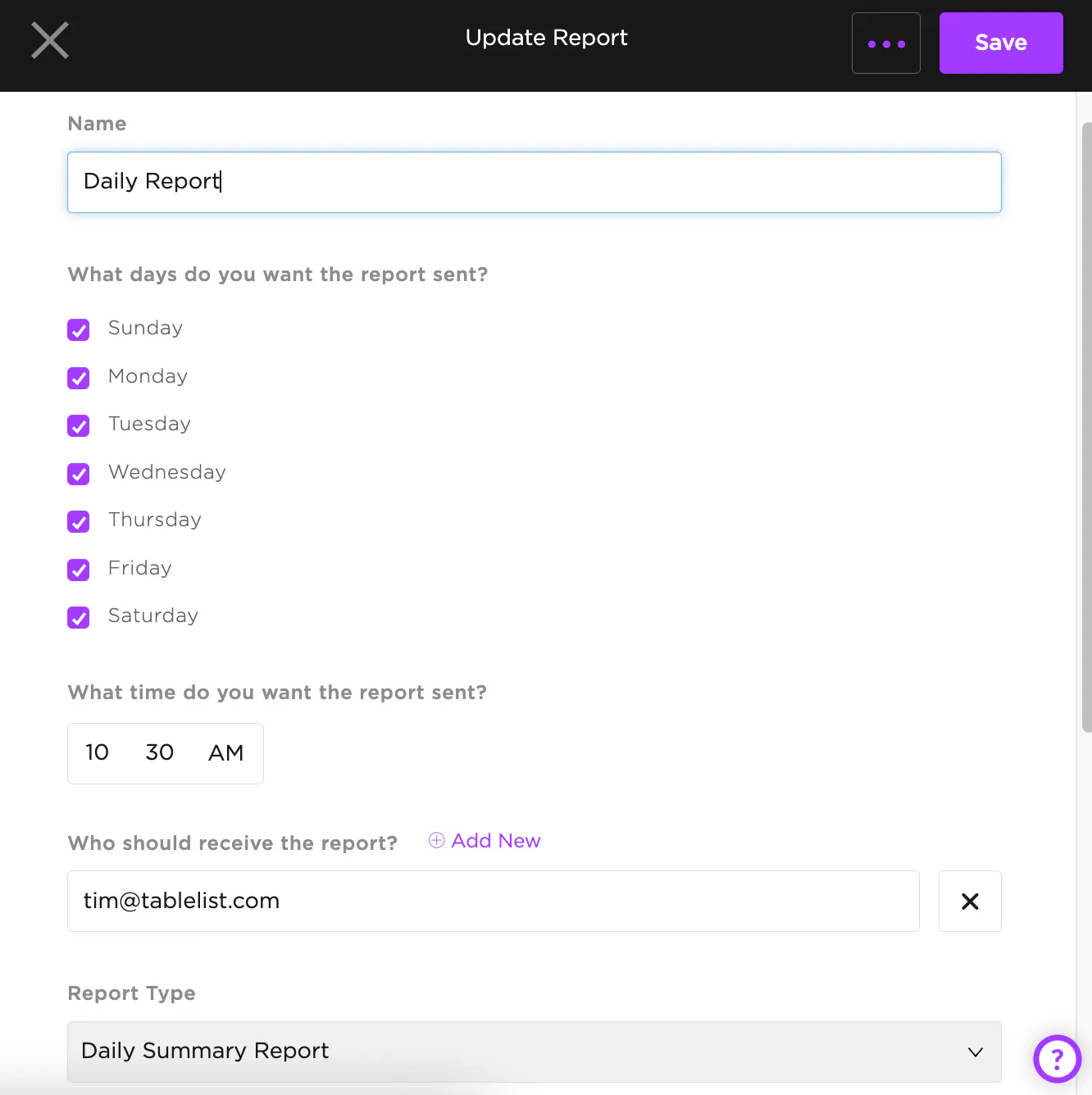Image resolution: width=1092 pixels, height=1095 pixels.
Task: Uncheck the Friday checkbox
Action: (x=79, y=570)
